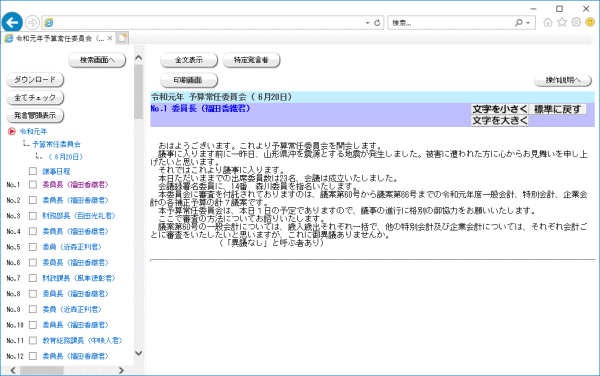
Task: Tick the No.3 財務部長 checkbox
Action: point(33,216)
